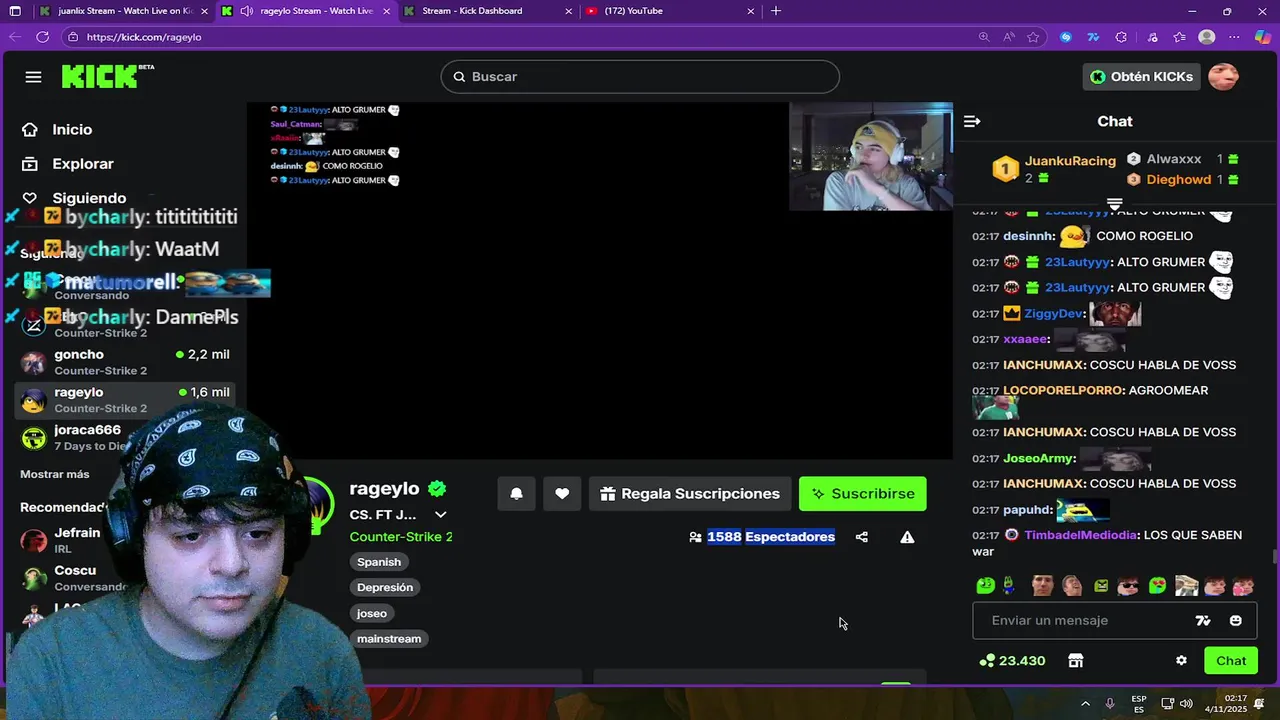Click the microphone icon in system tray
The image size is (1280, 720).
pyautogui.click(x=1110, y=704)
